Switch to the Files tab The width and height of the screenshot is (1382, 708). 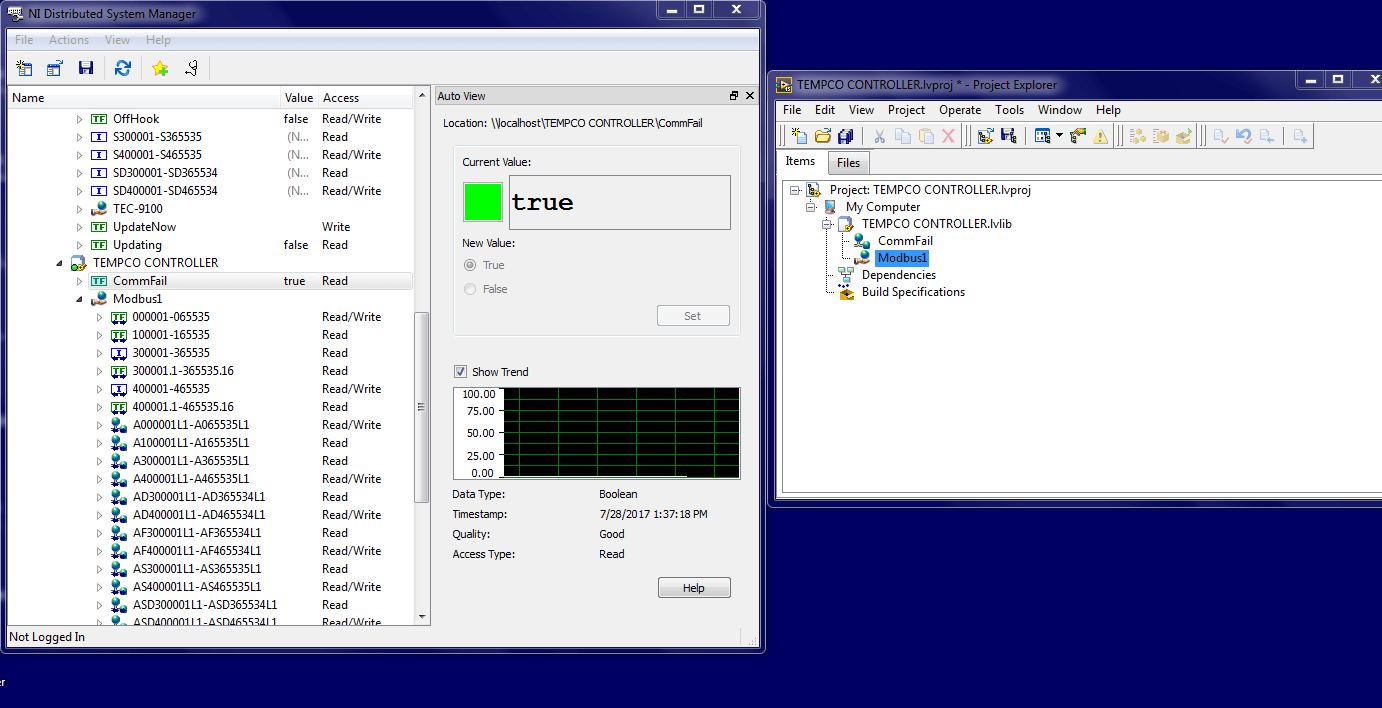[848, 163]
